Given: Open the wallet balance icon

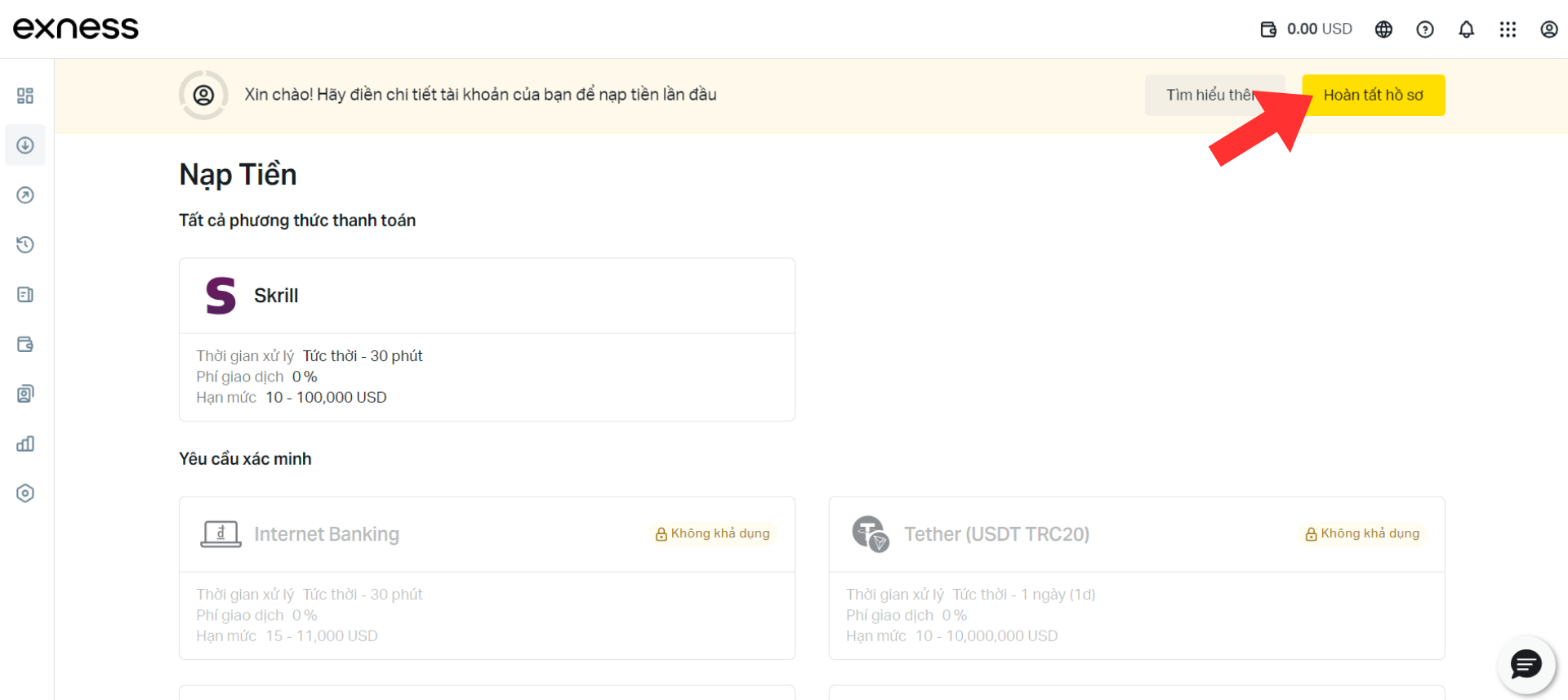Looking at the screenshot, I should click(1268, 29).
